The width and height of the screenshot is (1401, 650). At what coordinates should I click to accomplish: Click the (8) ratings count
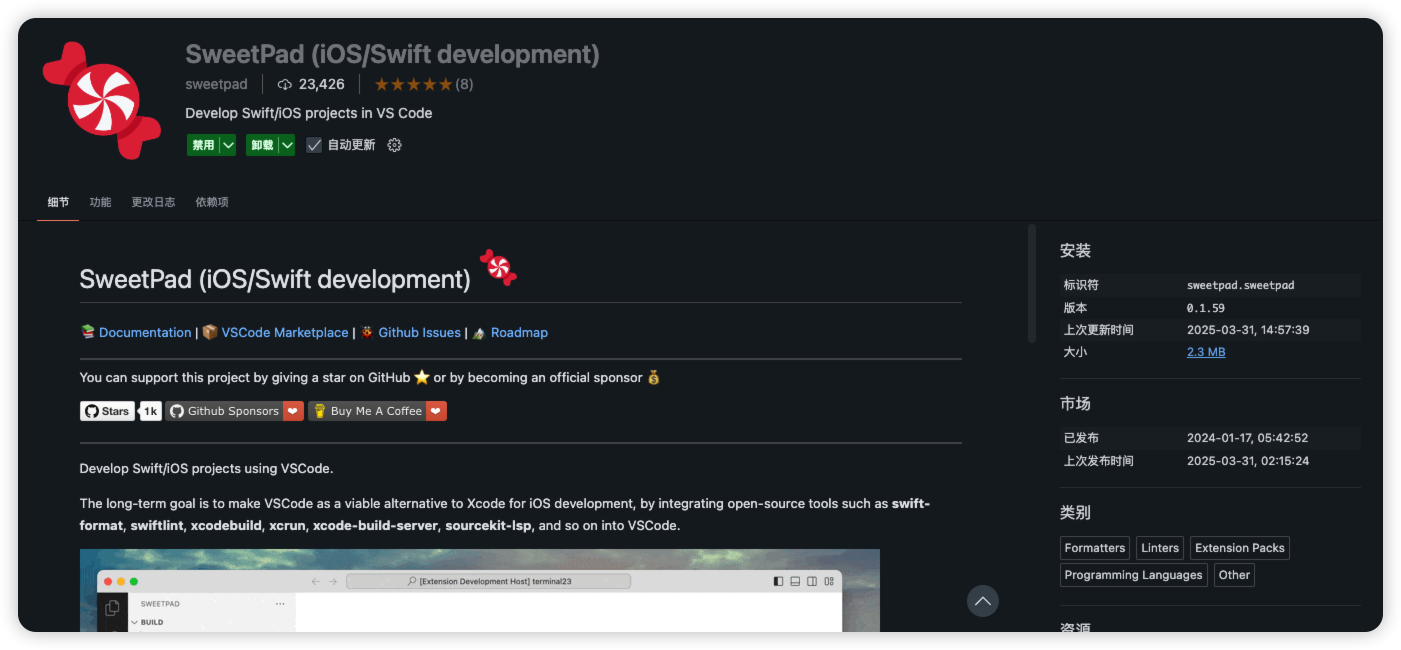[x=465, y=85]
